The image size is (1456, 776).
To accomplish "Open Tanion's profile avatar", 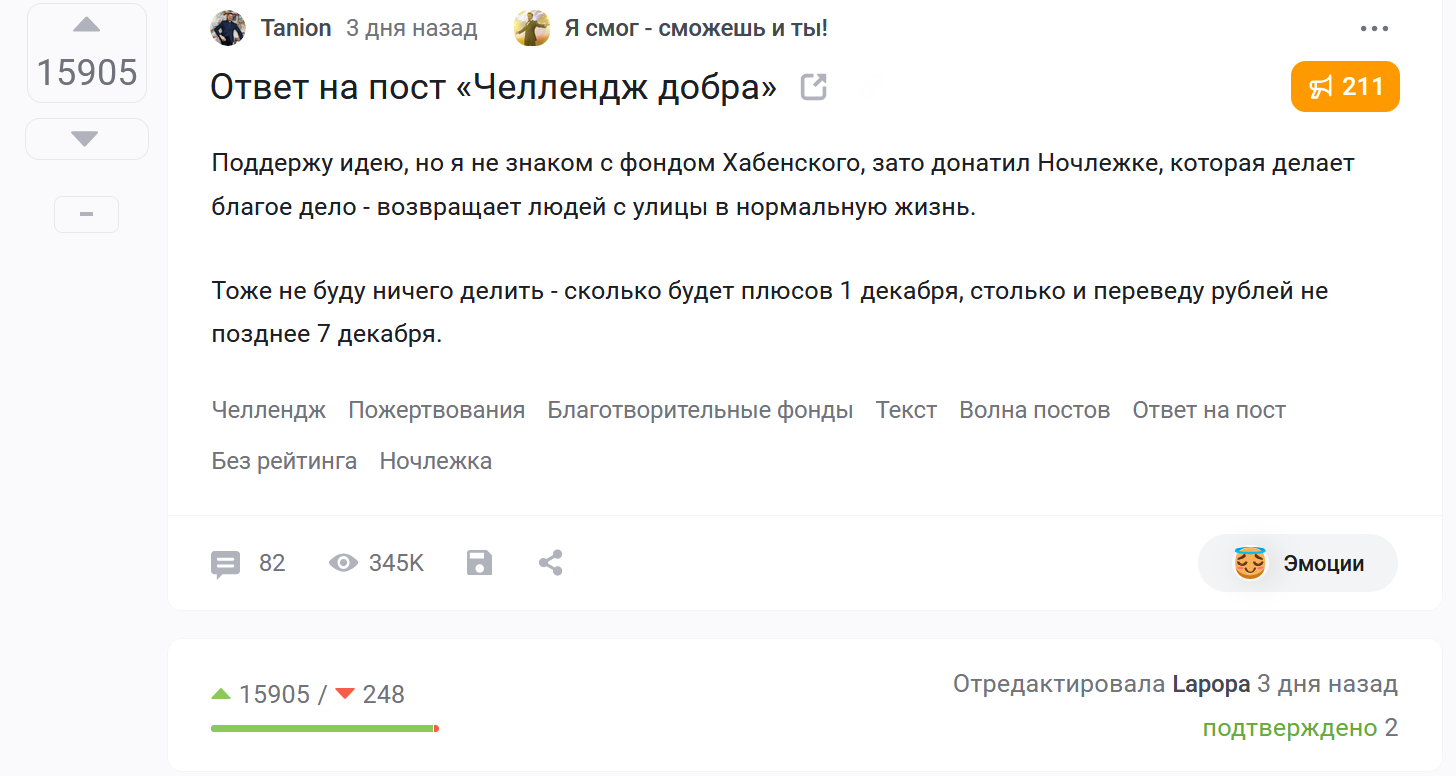I will pos(228,29).
